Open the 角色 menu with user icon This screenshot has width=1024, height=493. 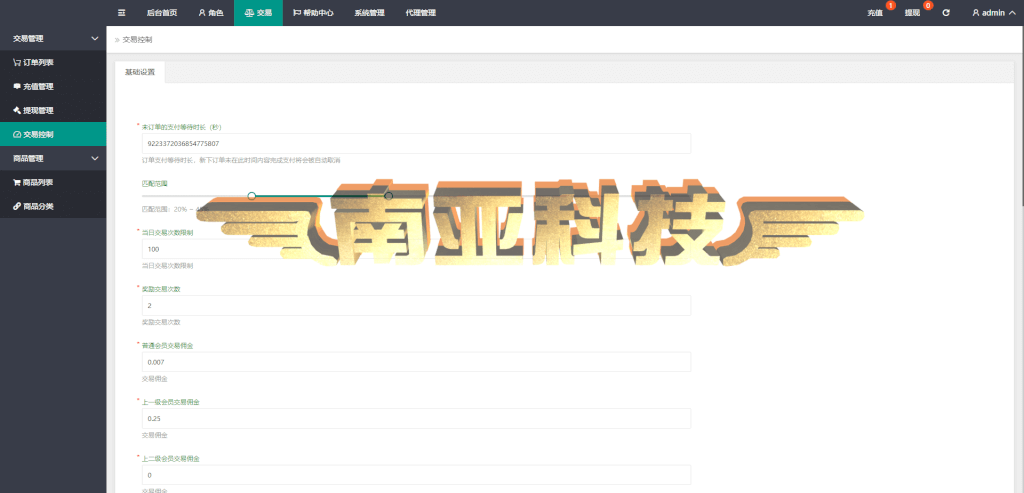pos(211,12)
